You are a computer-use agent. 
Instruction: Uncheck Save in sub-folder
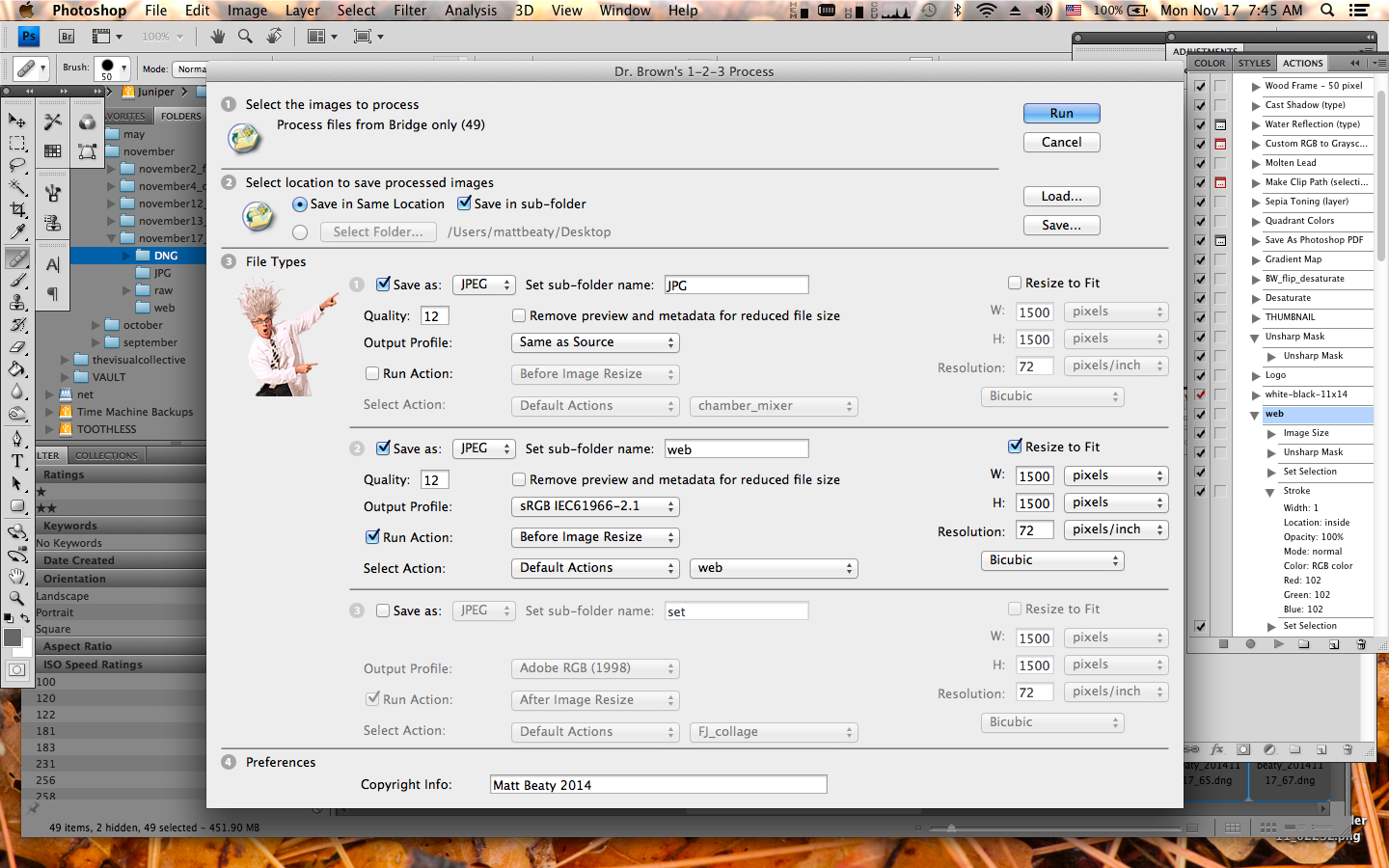pyautogui.click(x=465, y=203)
